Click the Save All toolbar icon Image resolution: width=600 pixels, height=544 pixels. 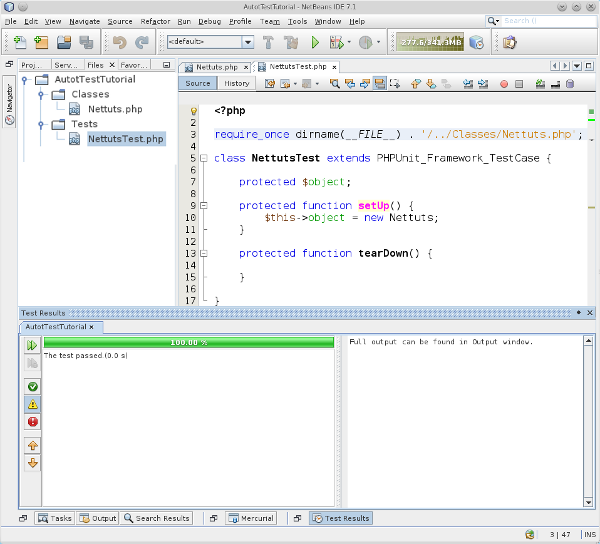(x=86, y=42)
